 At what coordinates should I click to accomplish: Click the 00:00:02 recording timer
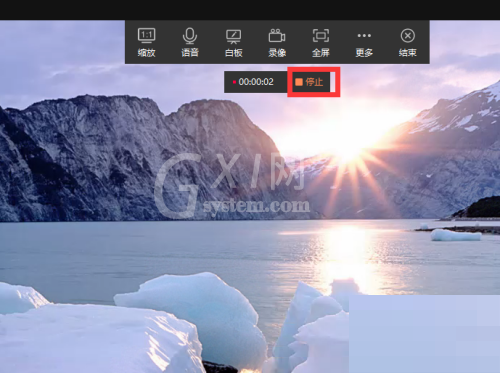pos(256,82)
